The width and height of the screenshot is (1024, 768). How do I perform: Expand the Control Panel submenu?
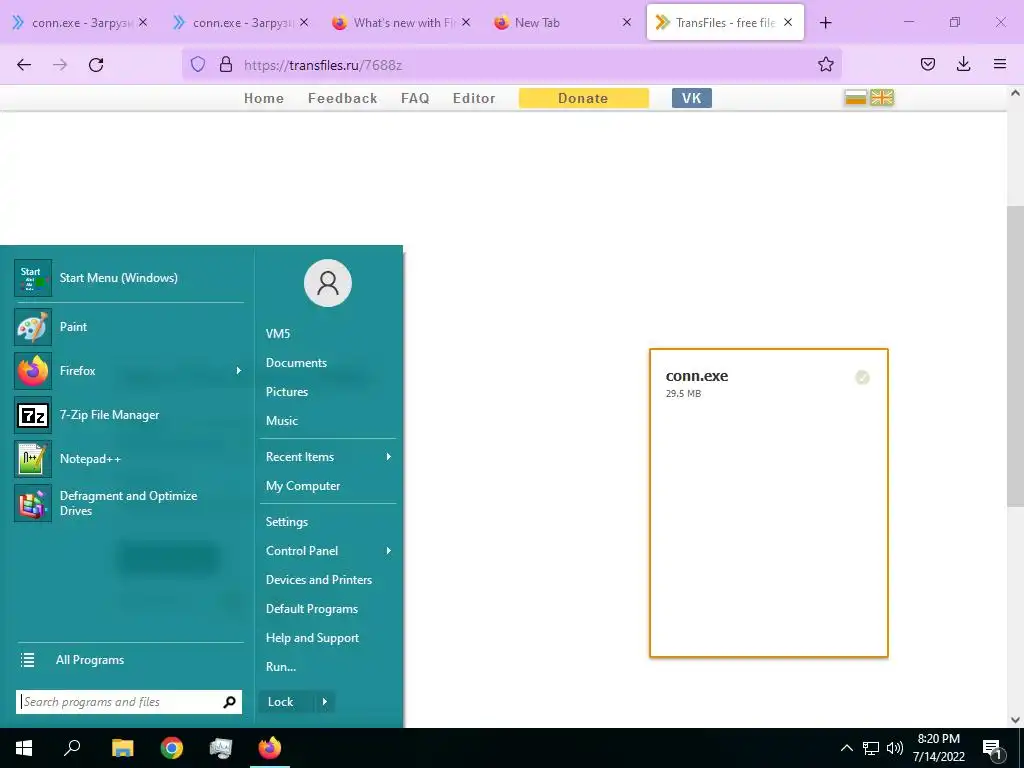[x=389, y=551]
